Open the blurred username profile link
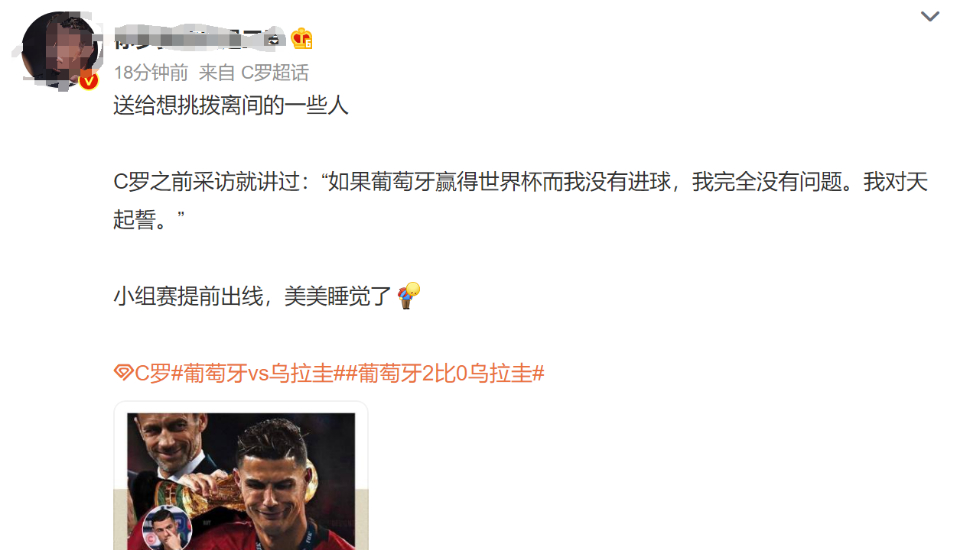 (x=199, y=38)
